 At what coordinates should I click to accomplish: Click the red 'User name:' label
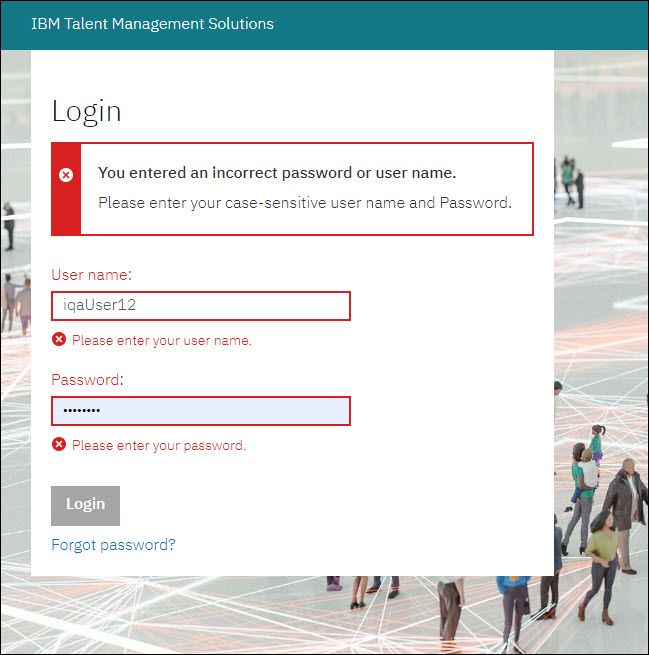(x=92, y=274)
